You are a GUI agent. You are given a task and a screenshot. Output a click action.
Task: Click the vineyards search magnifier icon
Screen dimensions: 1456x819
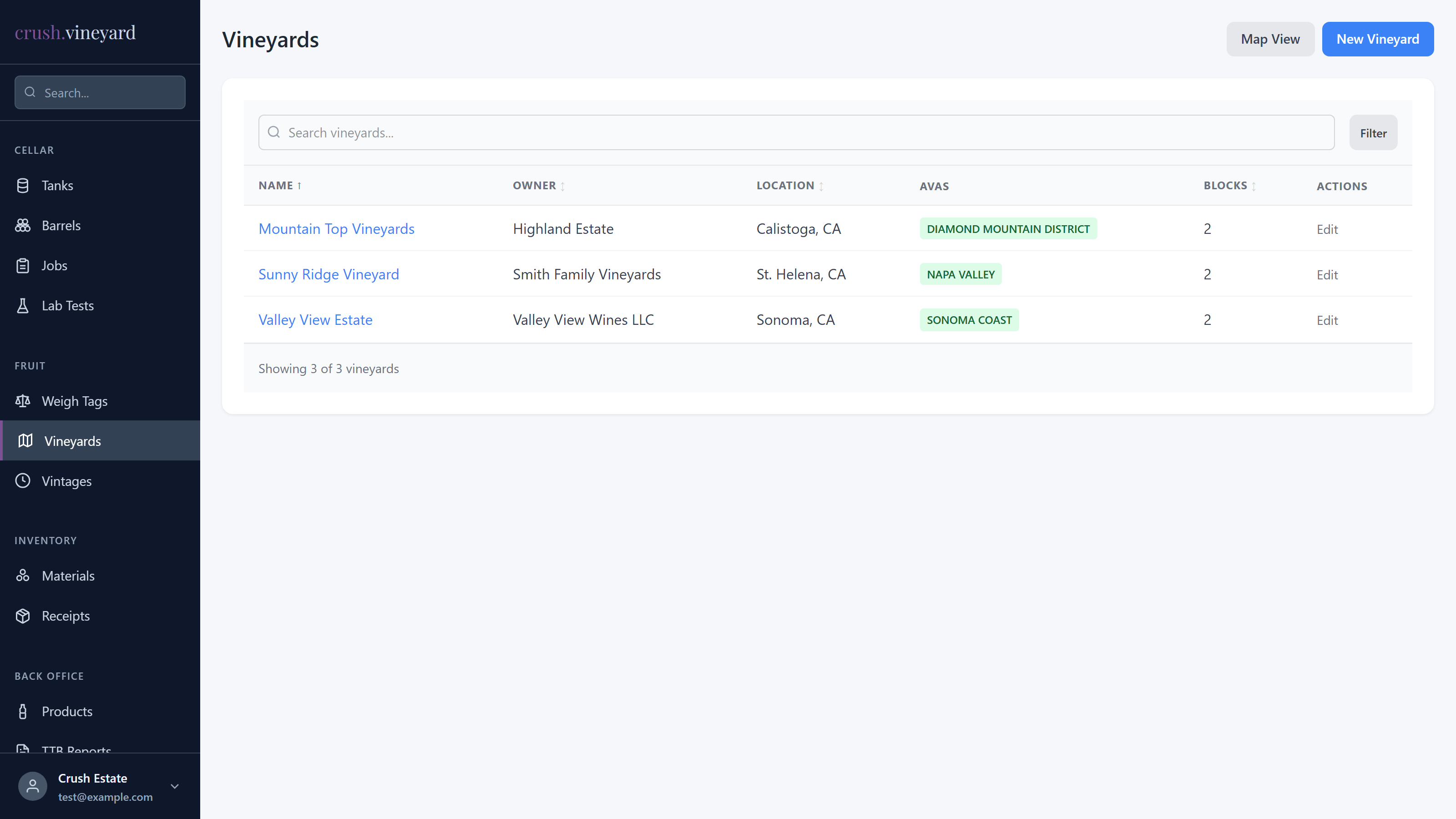coord(274,132)
